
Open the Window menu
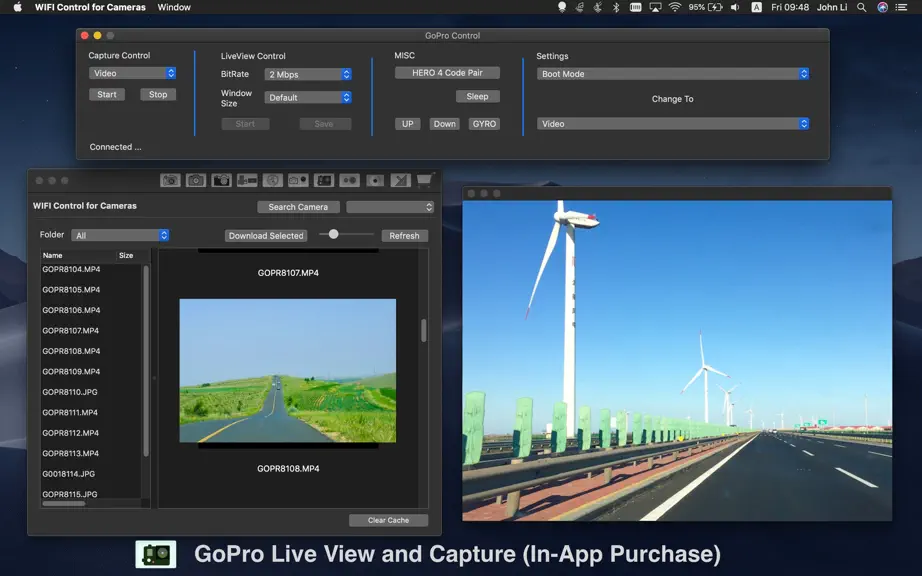[174, 7]
